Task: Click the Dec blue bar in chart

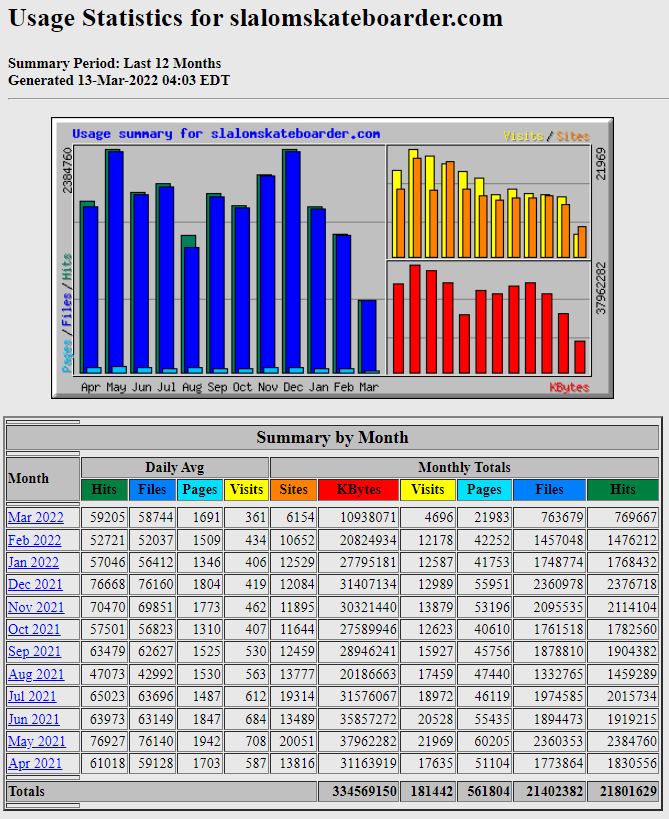Action: point(292,261)
